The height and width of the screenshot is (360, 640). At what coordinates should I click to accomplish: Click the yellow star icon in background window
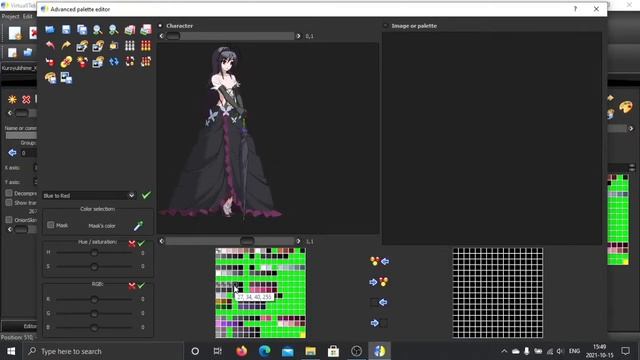point(12,99)
